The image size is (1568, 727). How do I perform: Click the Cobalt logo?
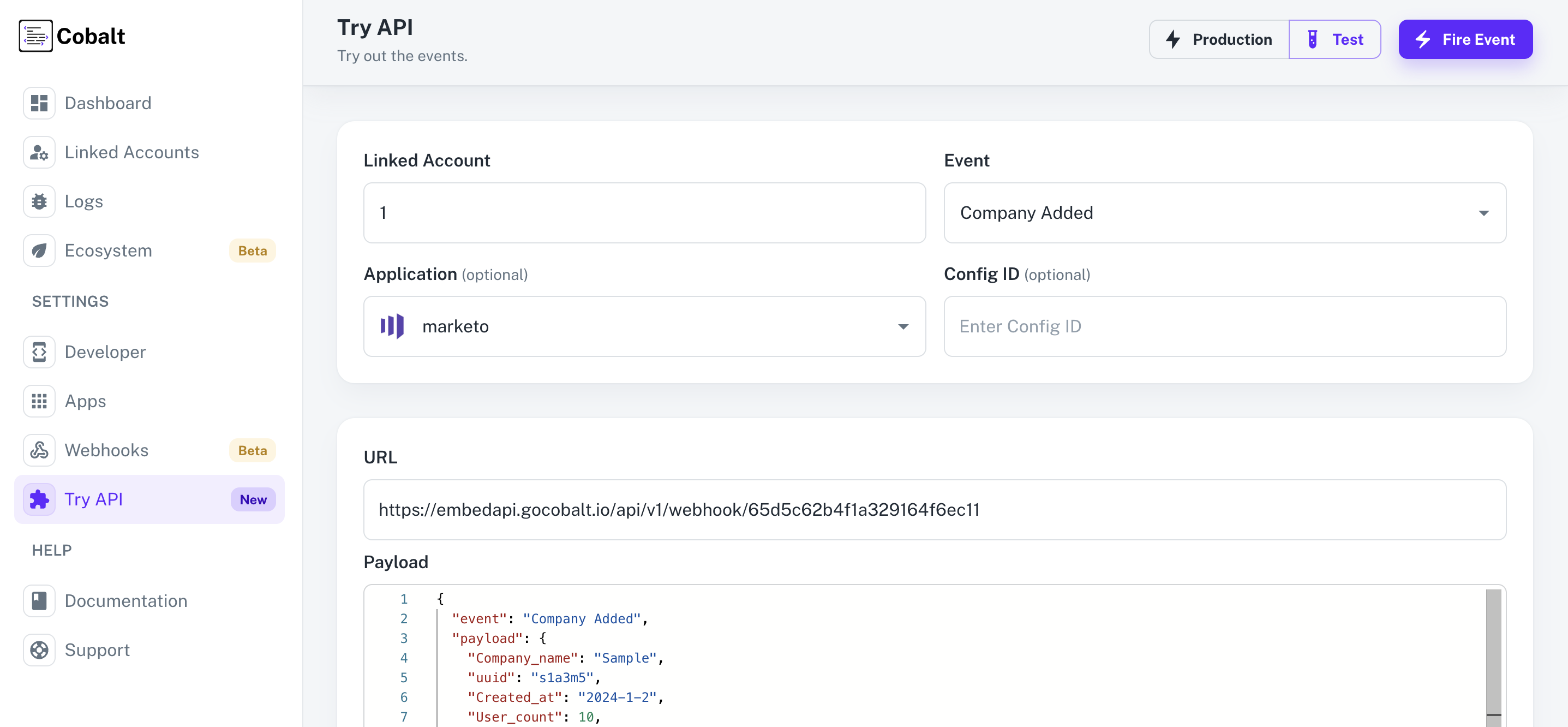[x=72, y=36]
